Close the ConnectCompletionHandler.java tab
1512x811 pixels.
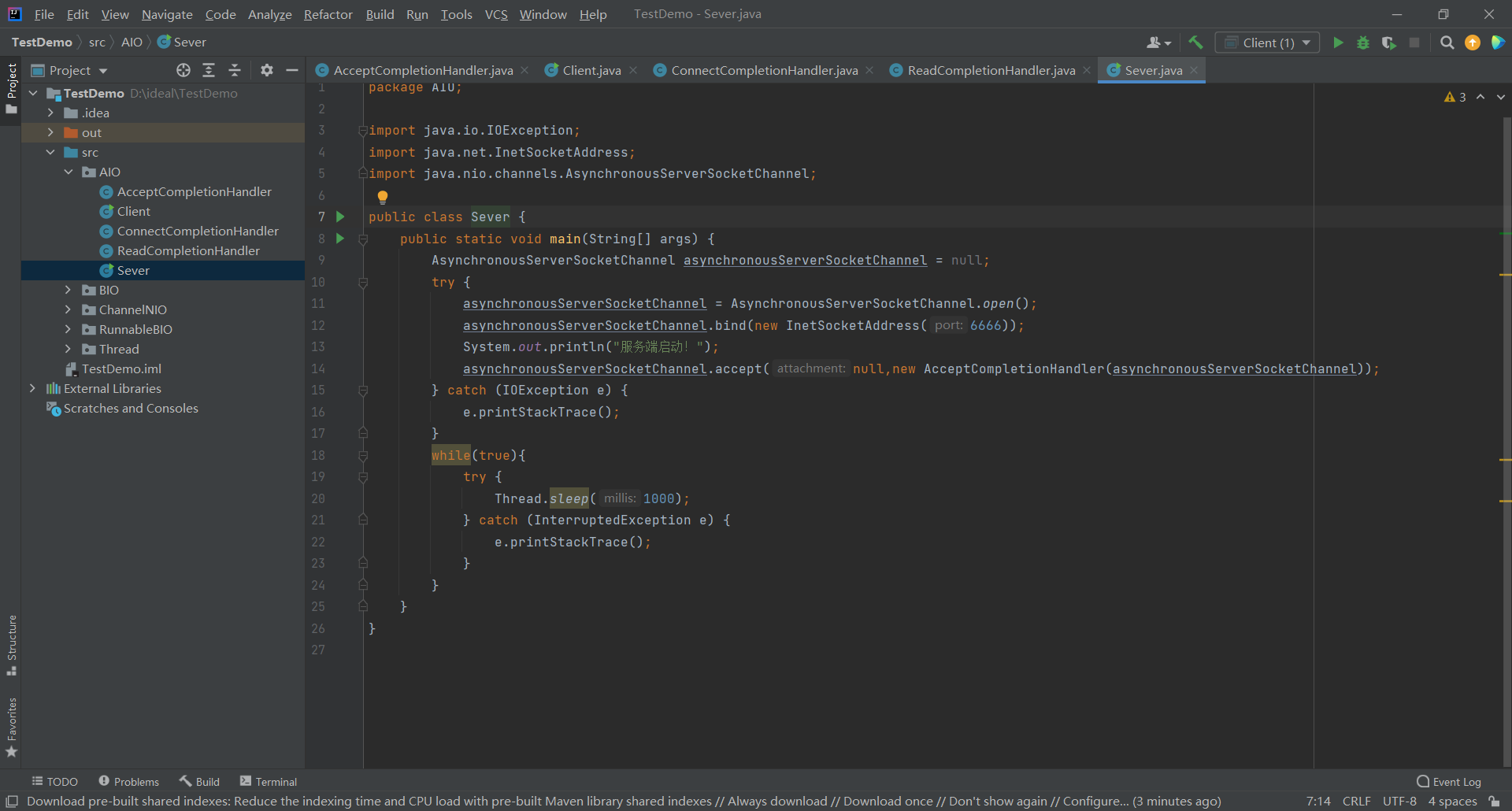869,70
